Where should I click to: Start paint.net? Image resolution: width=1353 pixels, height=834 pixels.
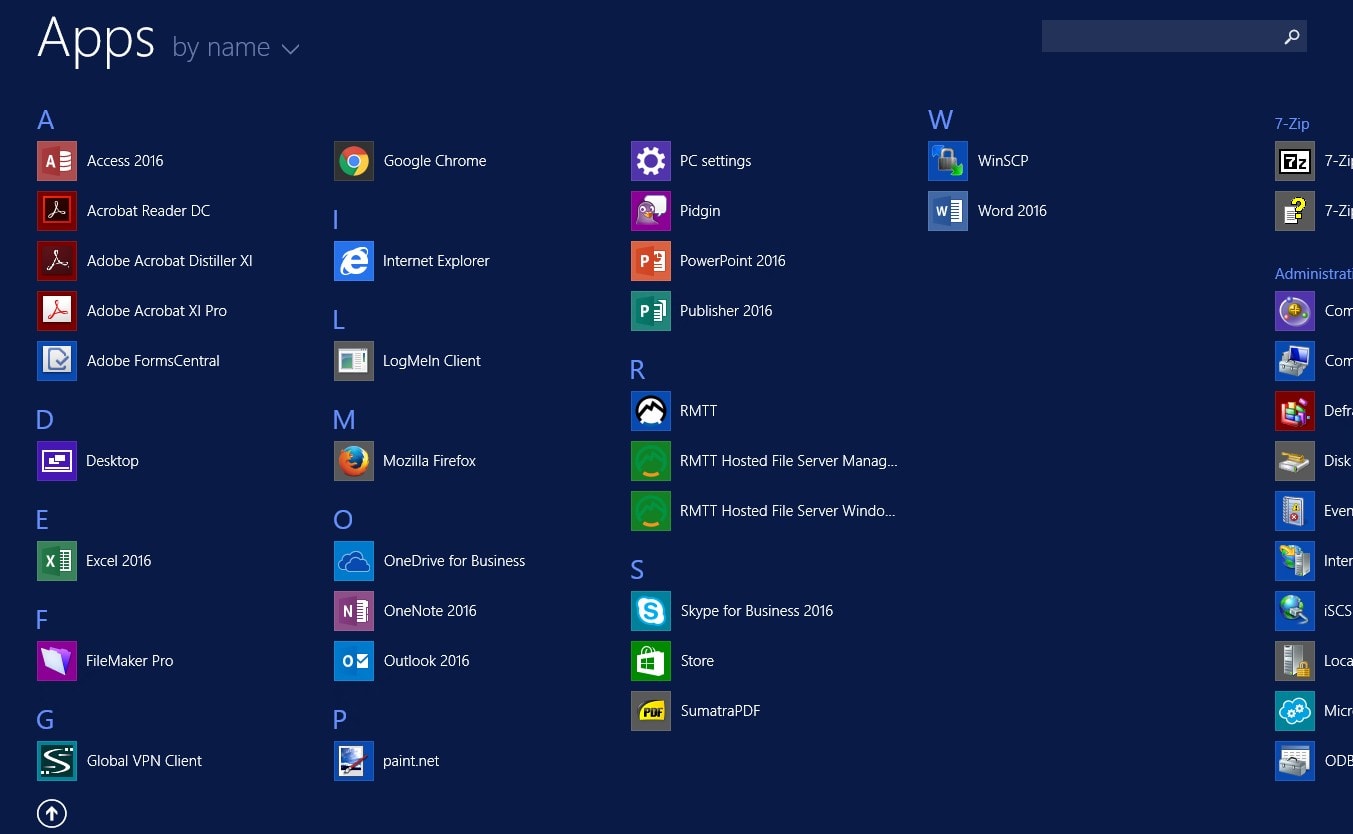(387, 761)
